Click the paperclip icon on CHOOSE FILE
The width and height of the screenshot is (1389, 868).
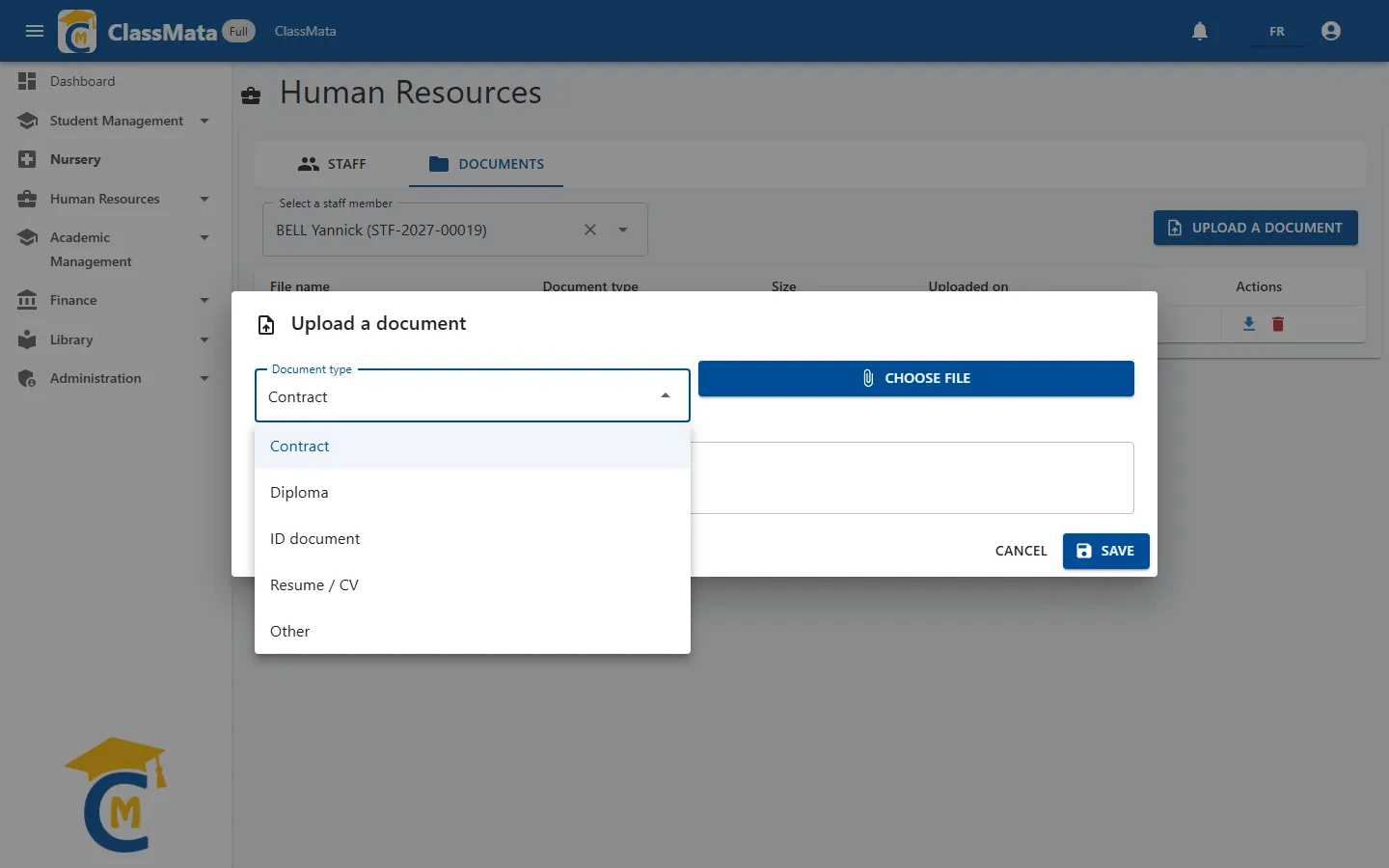(868, 378)
